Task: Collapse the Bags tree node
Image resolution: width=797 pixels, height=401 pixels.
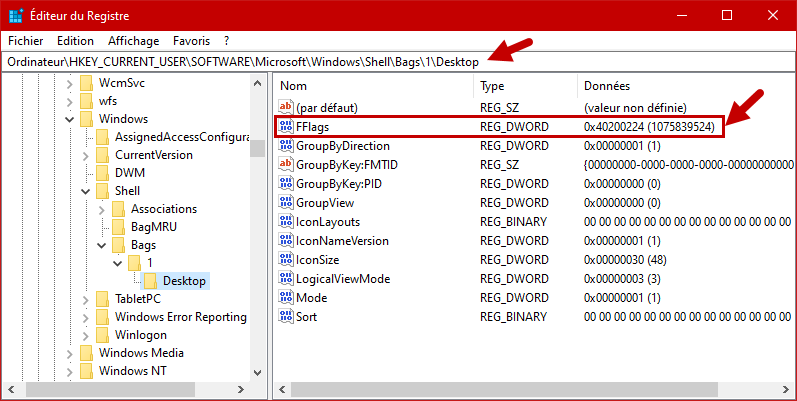Action: click(102, 245)
